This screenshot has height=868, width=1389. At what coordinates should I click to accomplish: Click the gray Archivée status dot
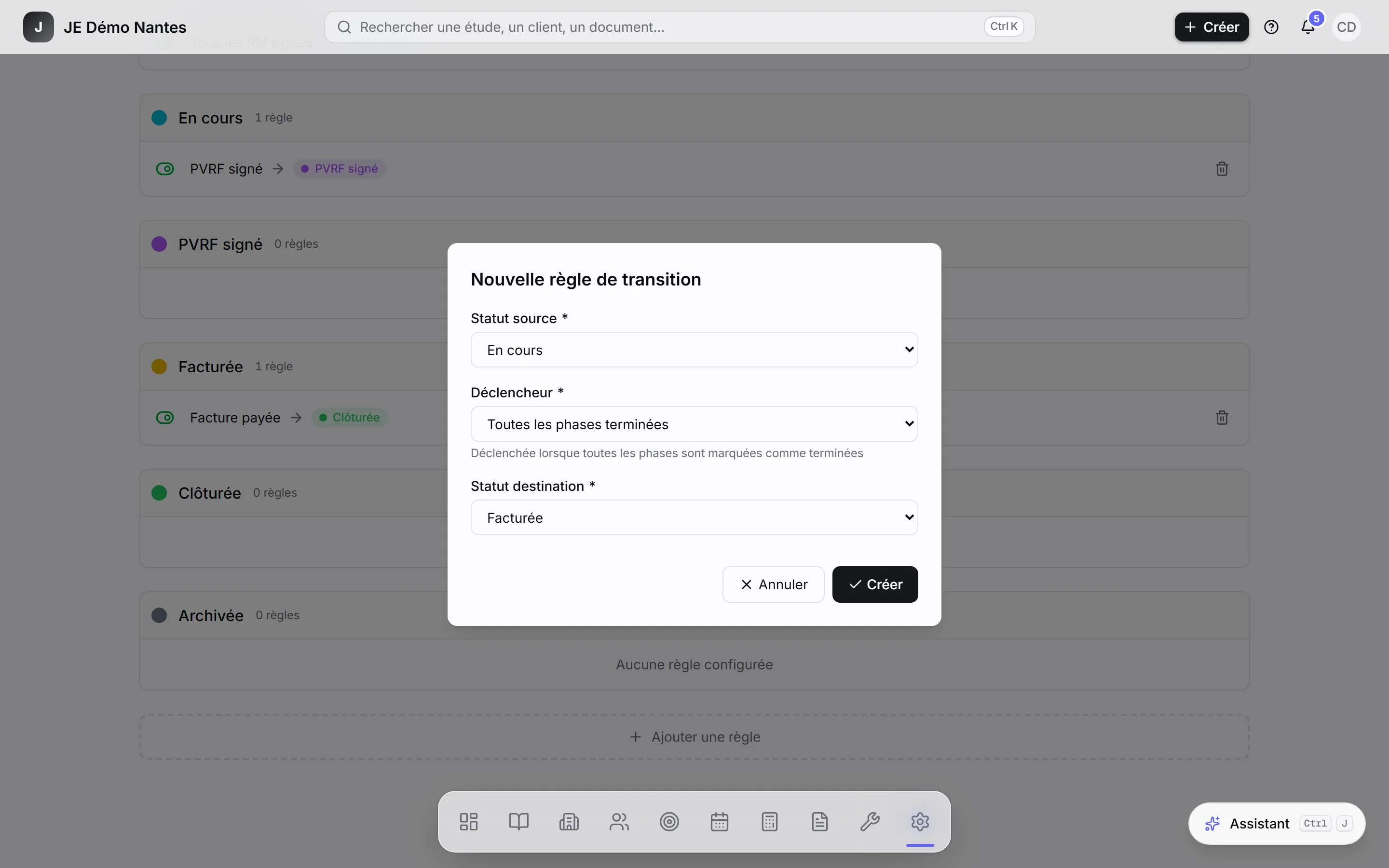pos(159,615)
